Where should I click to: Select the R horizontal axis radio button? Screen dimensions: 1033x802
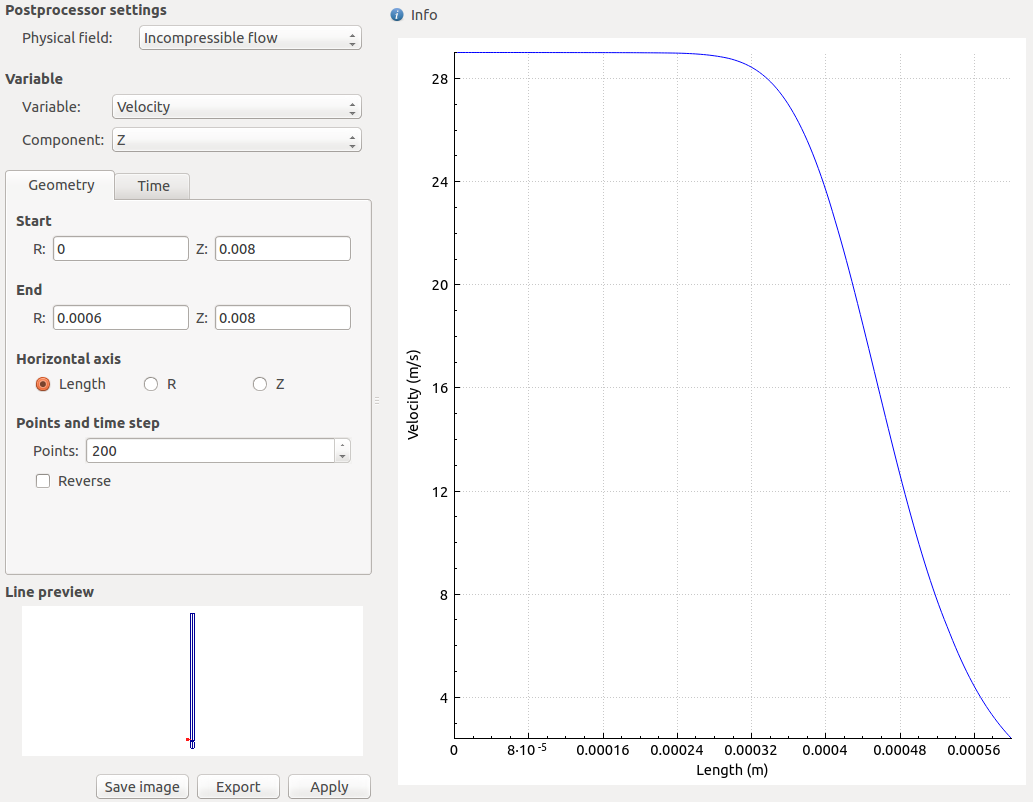[x=152, y=384]
